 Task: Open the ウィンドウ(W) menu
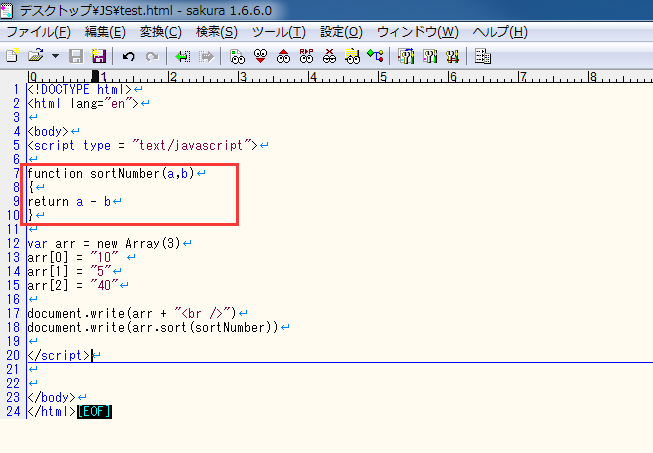[x=417, y=32]
